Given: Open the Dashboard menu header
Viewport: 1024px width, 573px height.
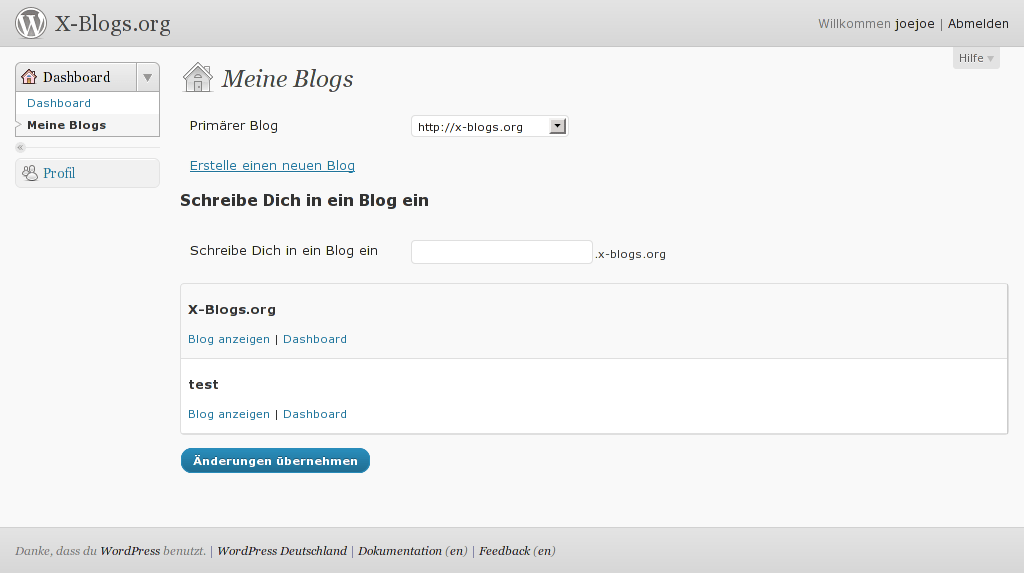Looking at the screenshot, I should pos(76,77).
